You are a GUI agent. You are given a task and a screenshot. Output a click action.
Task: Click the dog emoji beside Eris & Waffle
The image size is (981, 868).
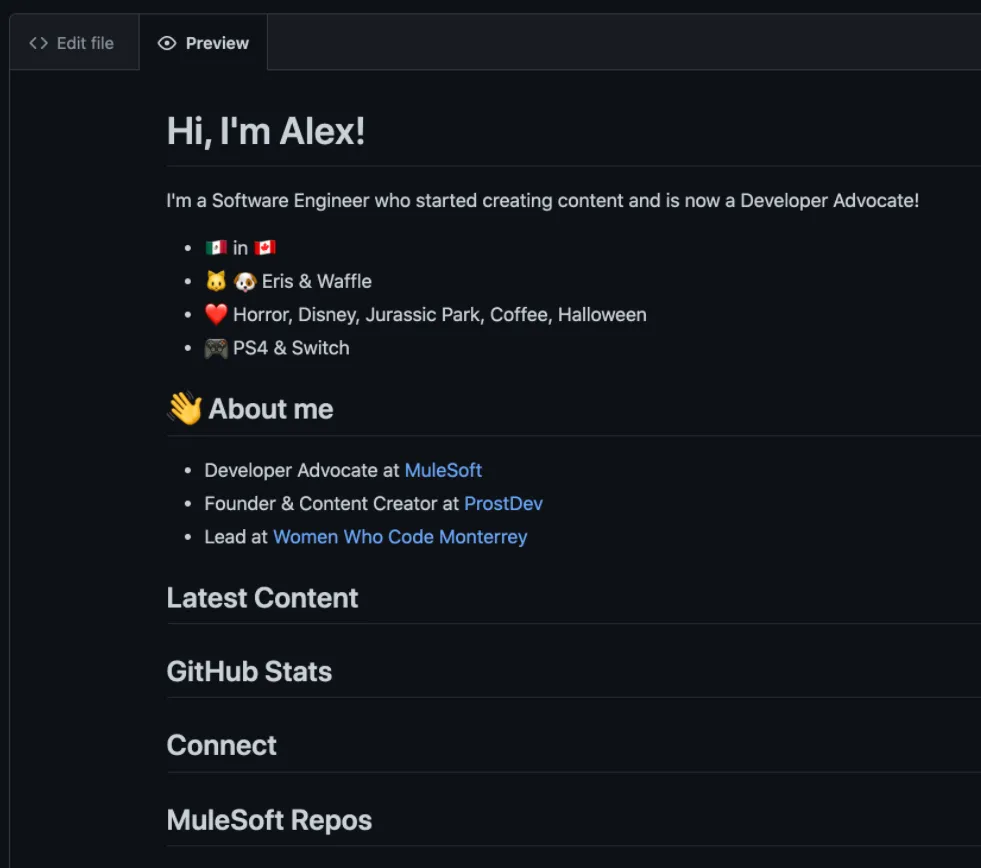[245, 281]
